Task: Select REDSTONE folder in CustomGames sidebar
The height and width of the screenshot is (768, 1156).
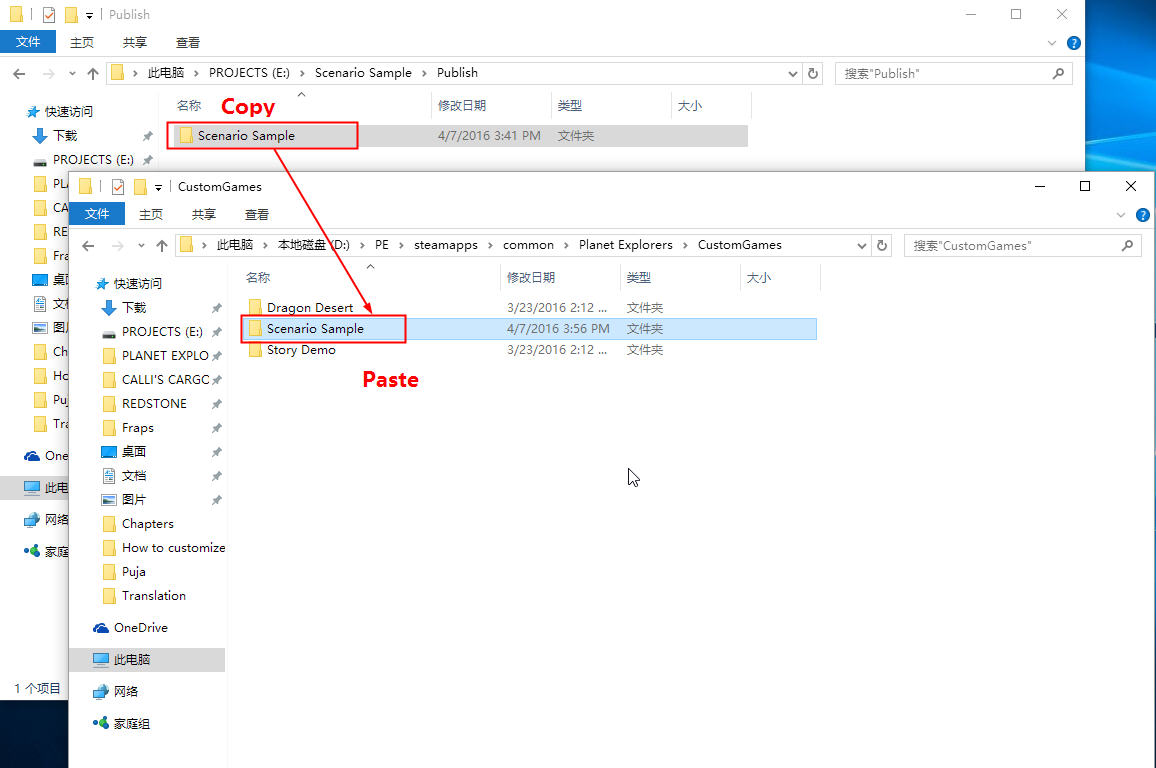Action: 154,404
